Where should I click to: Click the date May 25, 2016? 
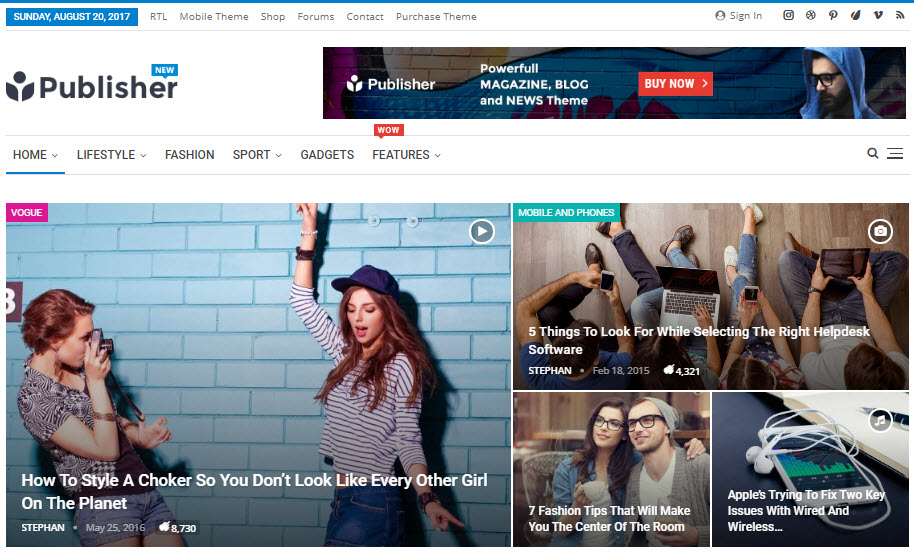tap(115, 528)
